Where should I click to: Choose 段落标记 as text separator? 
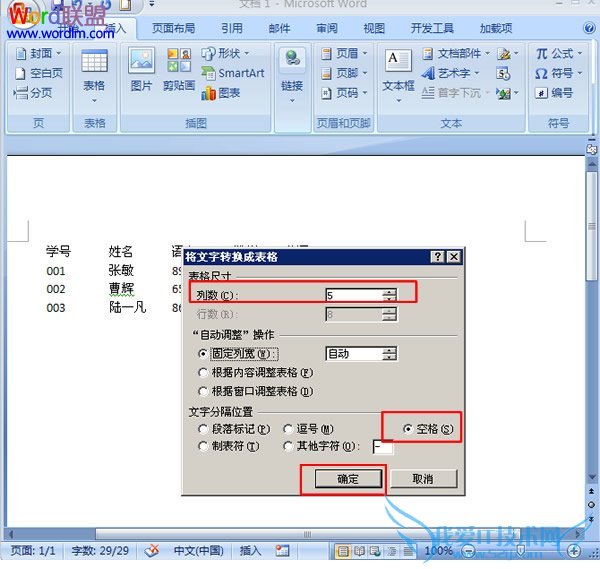click(x=234, y=429)
